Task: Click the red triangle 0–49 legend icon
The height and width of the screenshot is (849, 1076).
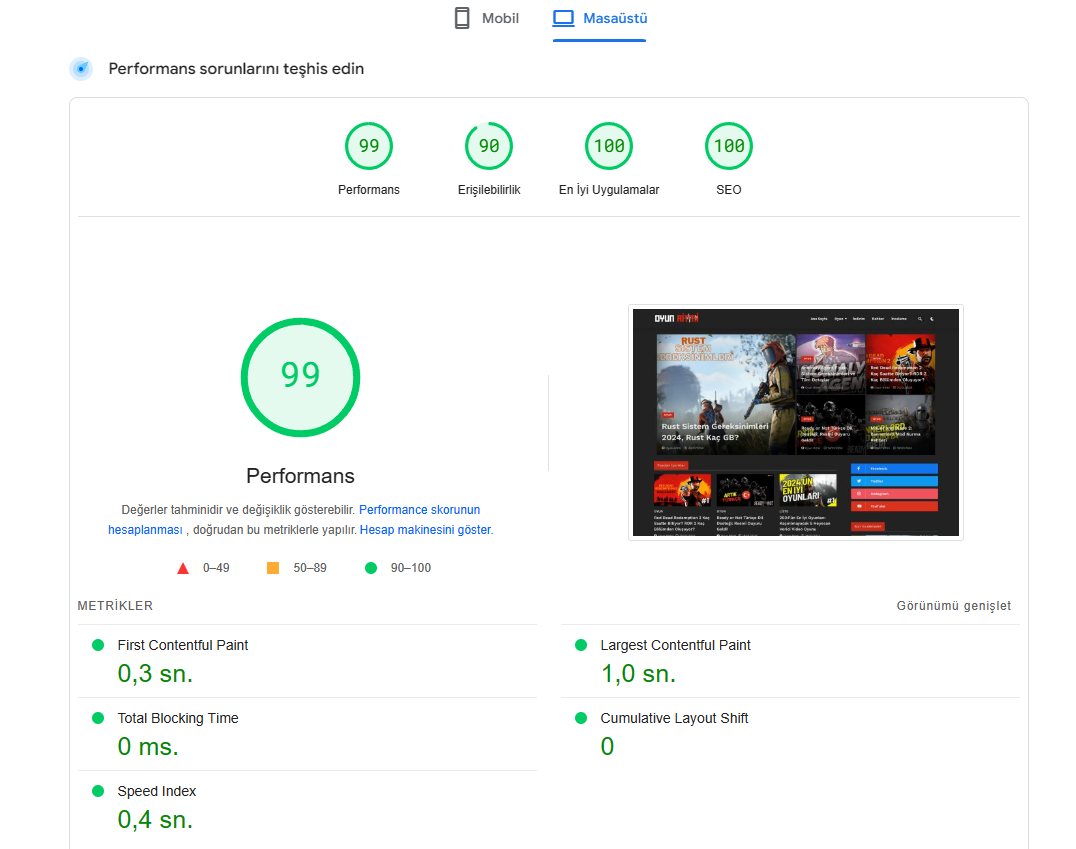Action: (183, 568)
